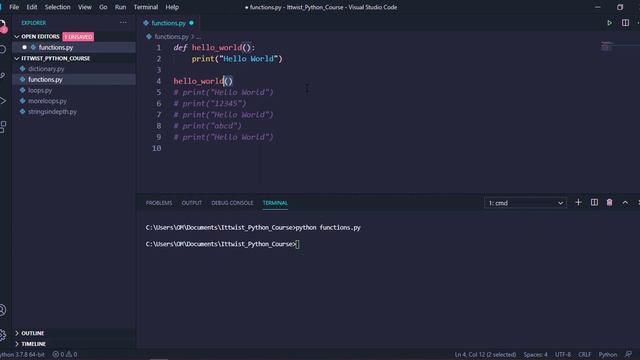The image size is (640, 360).
Task: Open the Terminal menu
Action: (x=146, y=7)
